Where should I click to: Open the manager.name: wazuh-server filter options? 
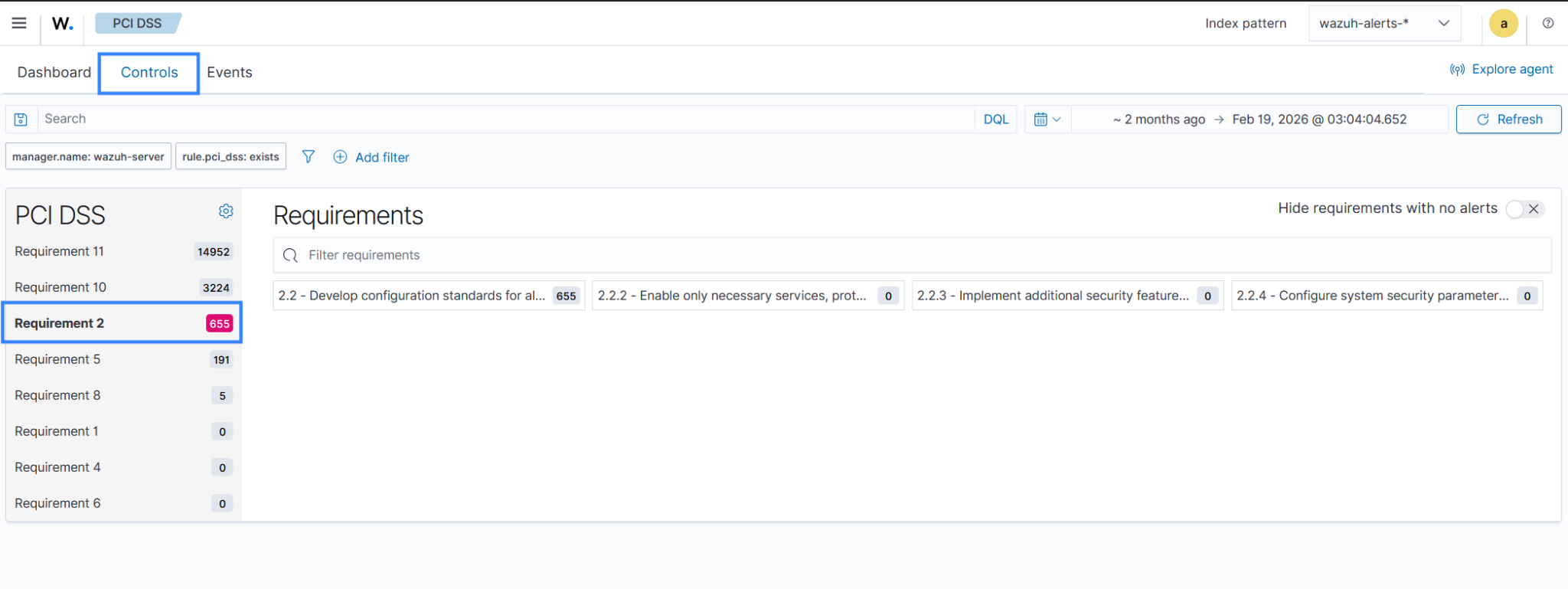pos(88,156)
